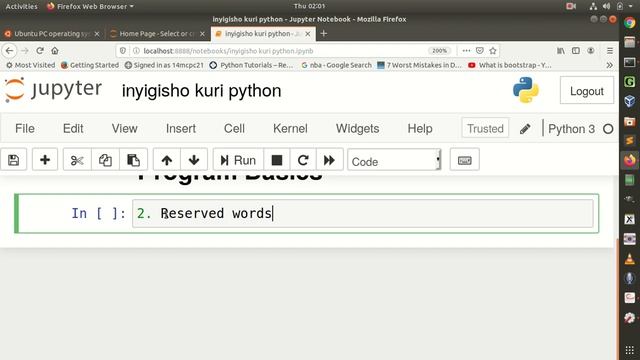This screenshot has width=640, height=360.
Task: Go back with browser back arrow
Action: [x=9, y=51]
